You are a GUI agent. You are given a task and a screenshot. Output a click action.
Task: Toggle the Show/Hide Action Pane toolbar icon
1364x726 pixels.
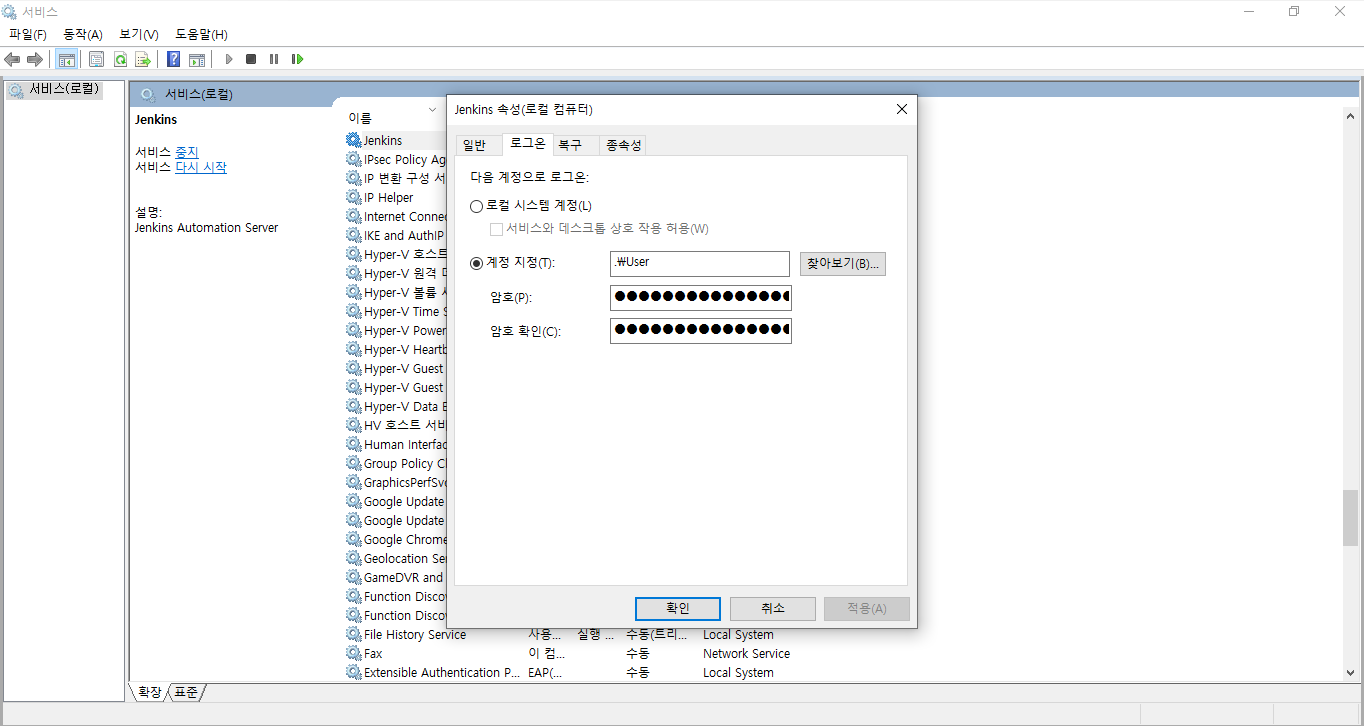[197, 59]
